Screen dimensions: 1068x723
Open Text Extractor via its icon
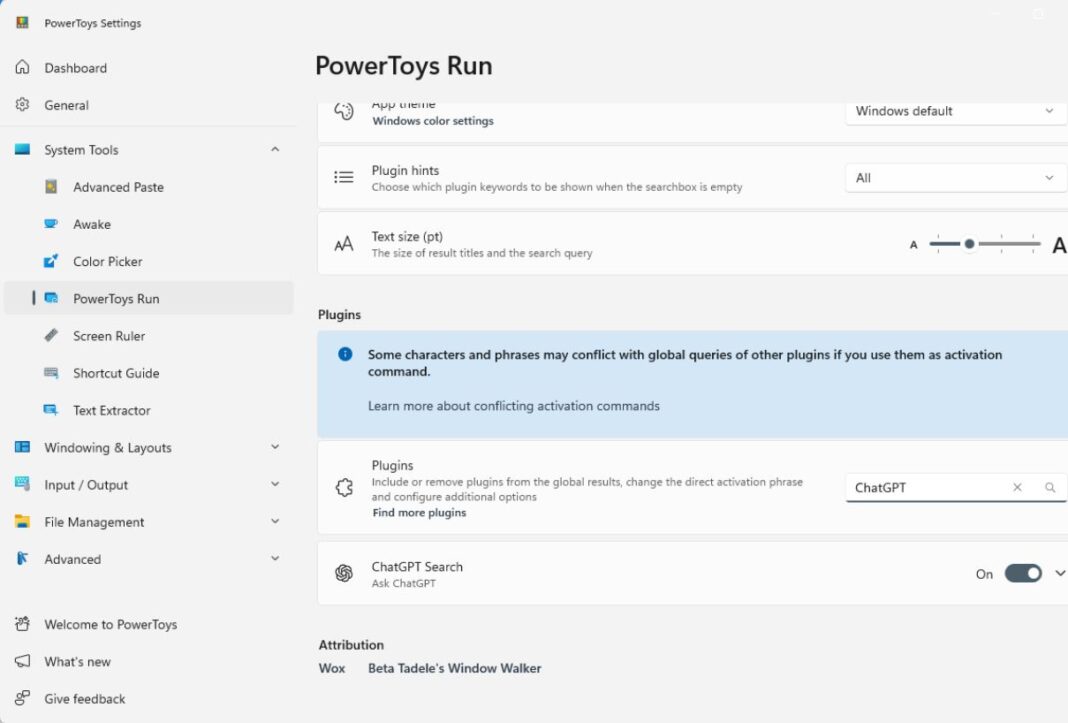click(50, 410)
